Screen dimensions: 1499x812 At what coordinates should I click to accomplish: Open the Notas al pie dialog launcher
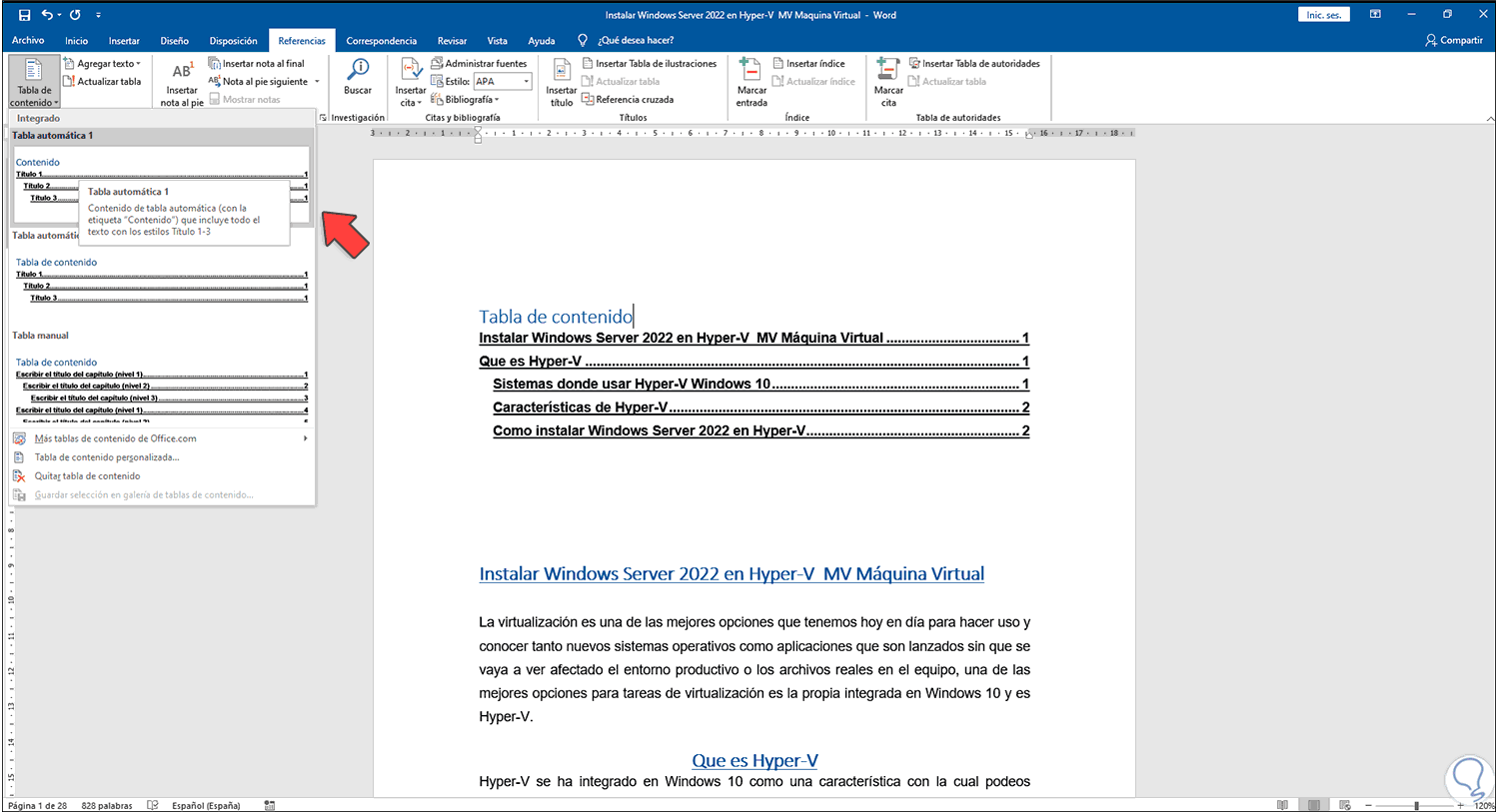point(323,118)
